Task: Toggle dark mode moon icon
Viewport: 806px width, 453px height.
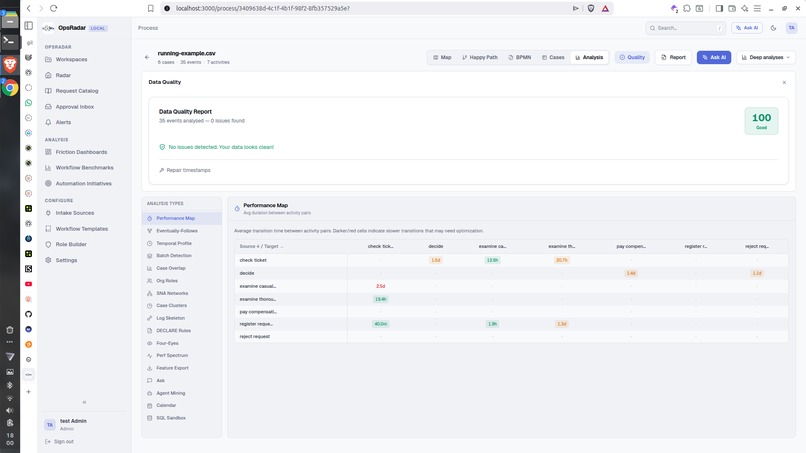Action: pyautogui.click(x=773, y=28)
